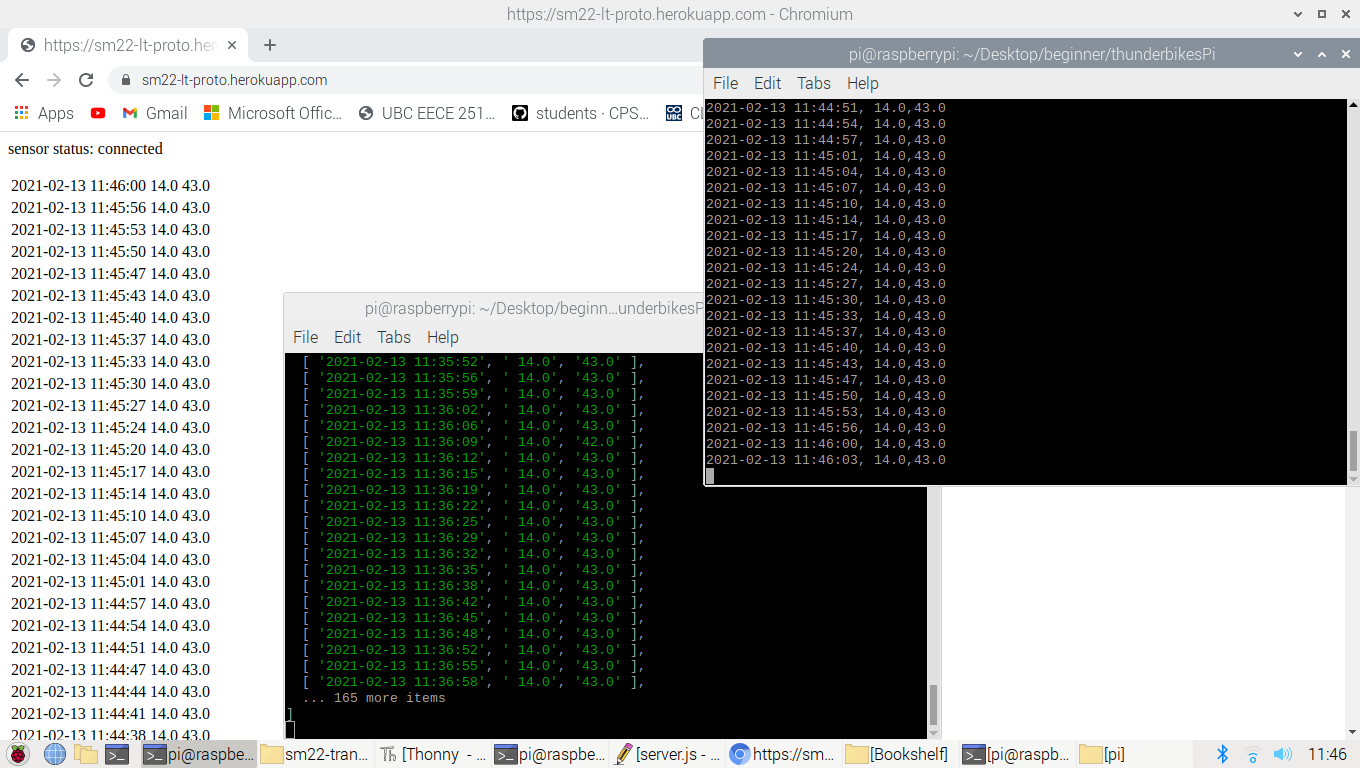The height and width of the screenshot is (768, 1360).
Task: Open the Gmail bookmark
Action: pos(155,113)
